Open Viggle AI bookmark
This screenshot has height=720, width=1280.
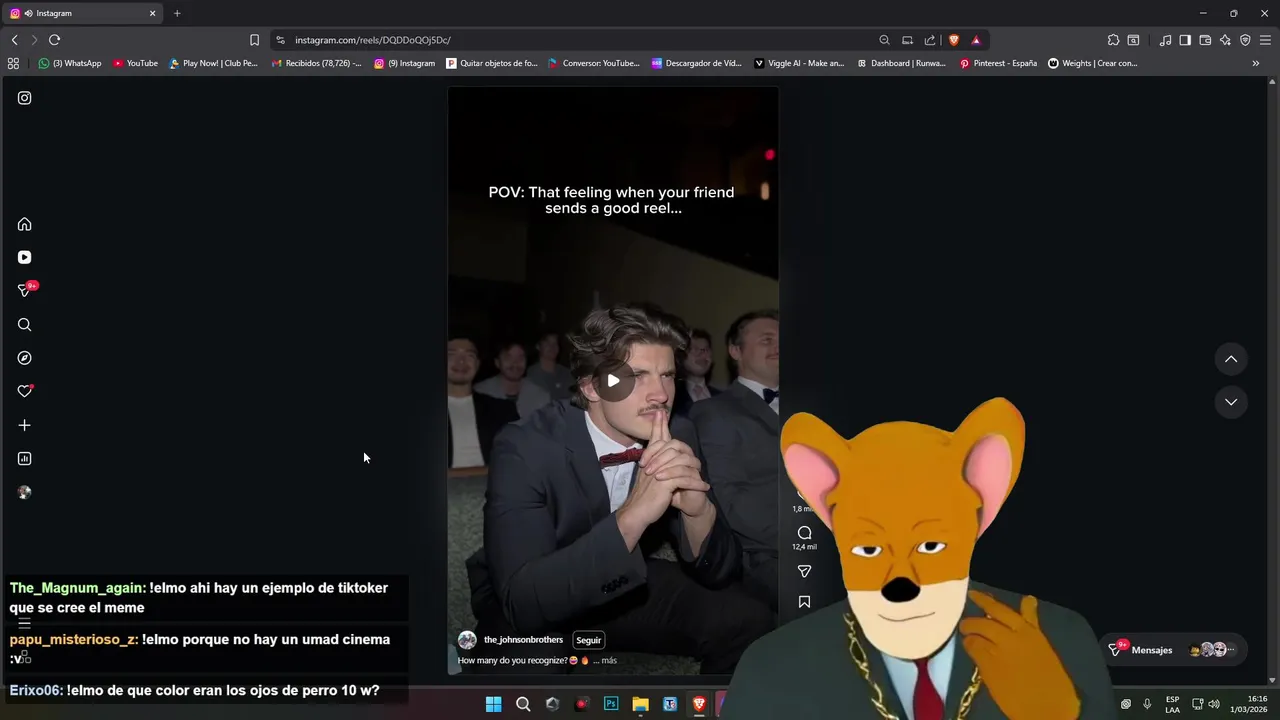point(799,63)
